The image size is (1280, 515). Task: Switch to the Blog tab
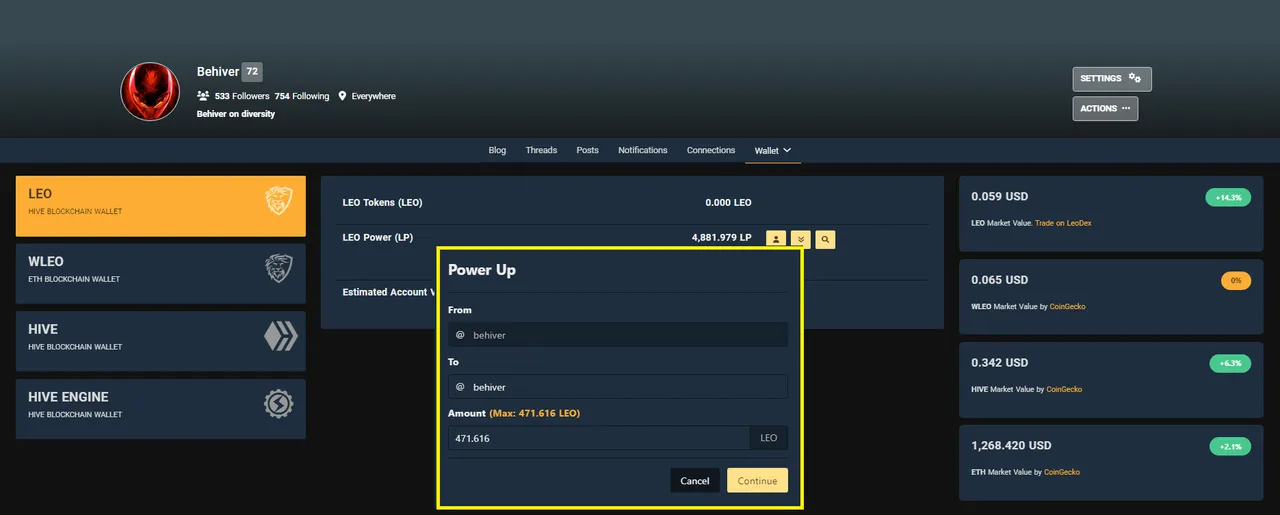click(x=497, y=150)
